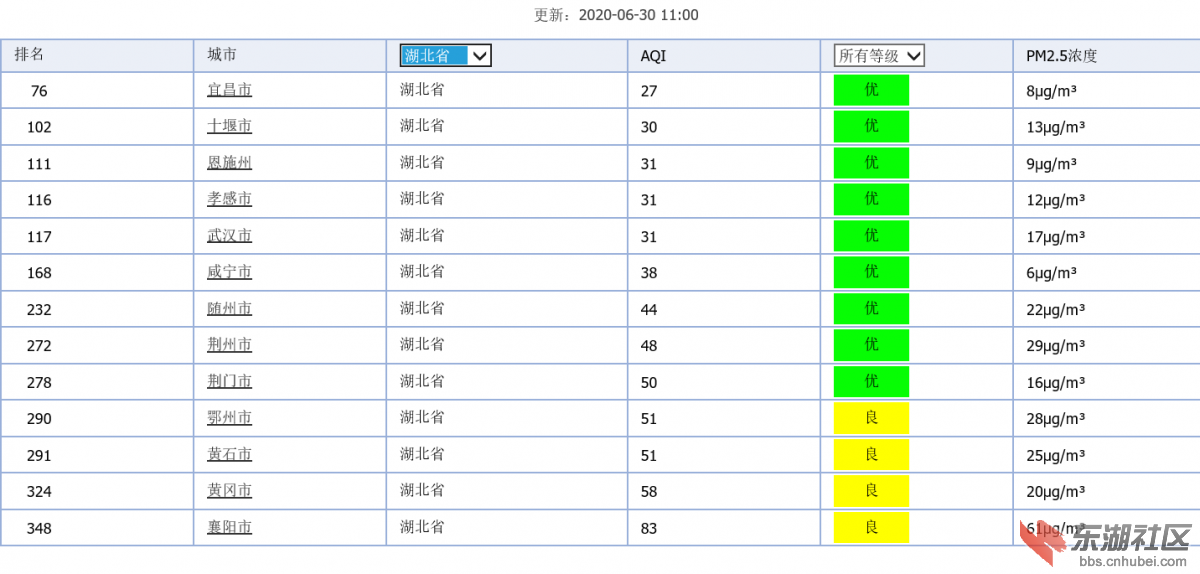Click PM2.5 value 25μg/m³
Image resolution: width=1200 pixels, height=574 pixels.
[1055, 456]
